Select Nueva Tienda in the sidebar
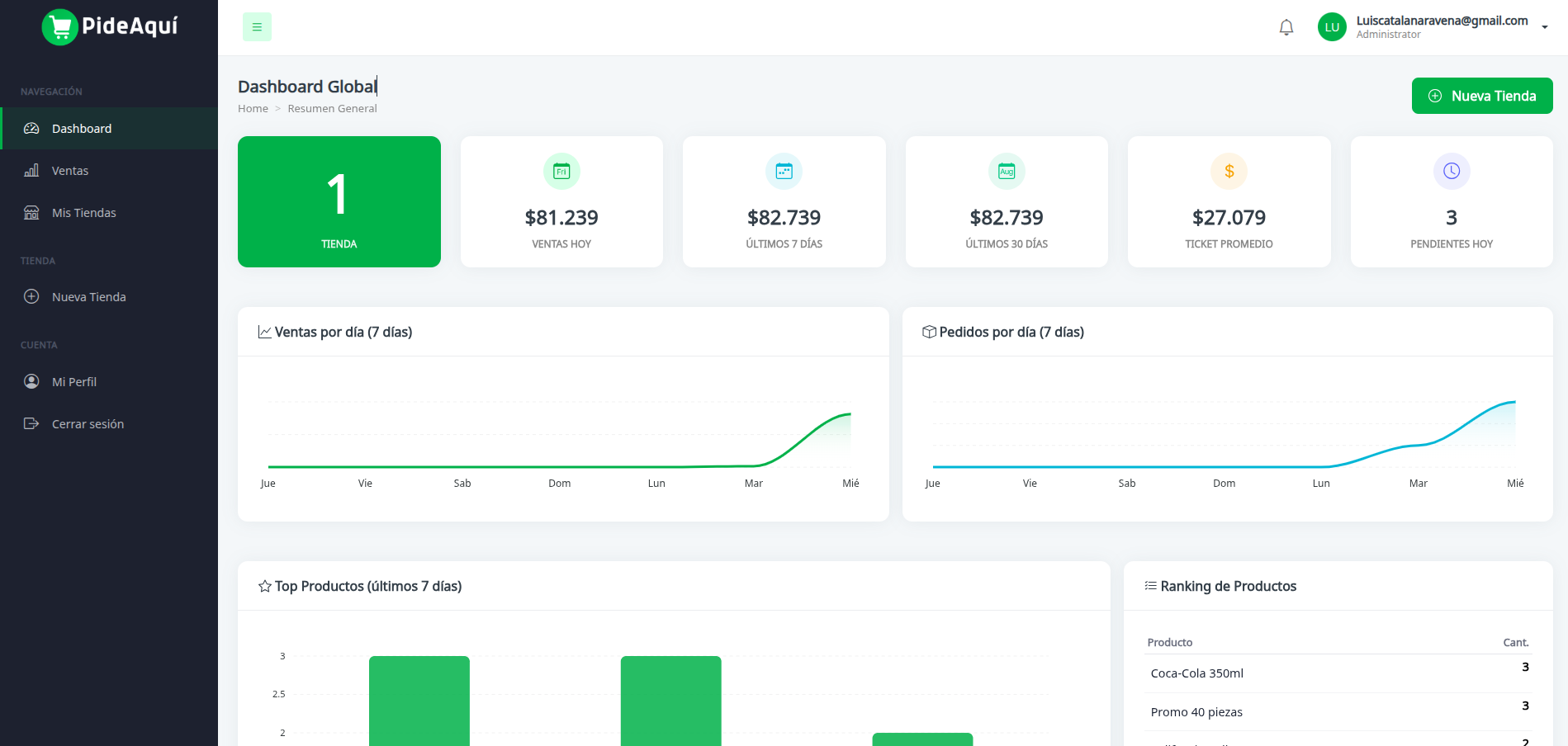The width and height of the screenshot is (1568, 746). (x=109, y=297)
